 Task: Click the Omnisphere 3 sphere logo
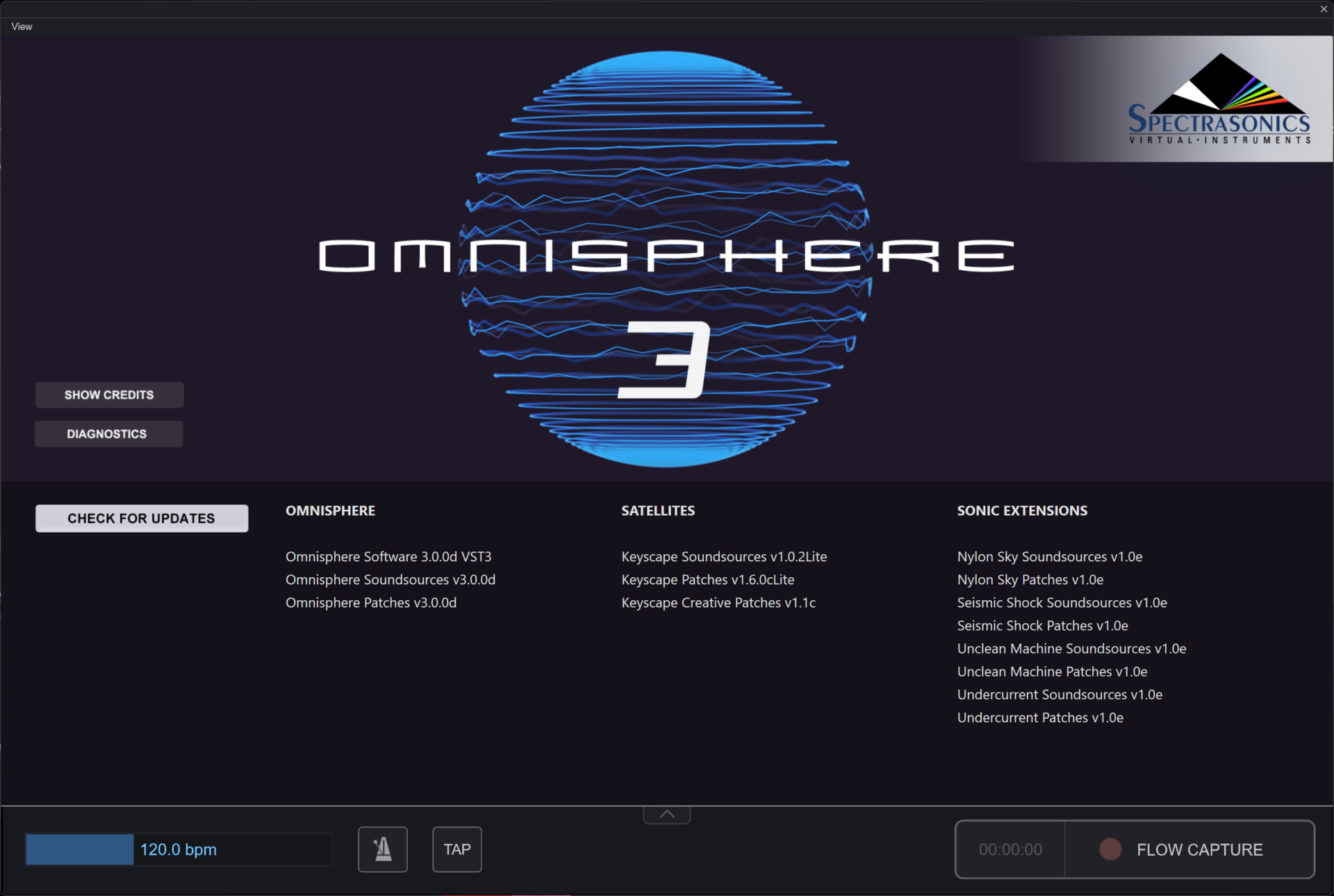point(666,258)
